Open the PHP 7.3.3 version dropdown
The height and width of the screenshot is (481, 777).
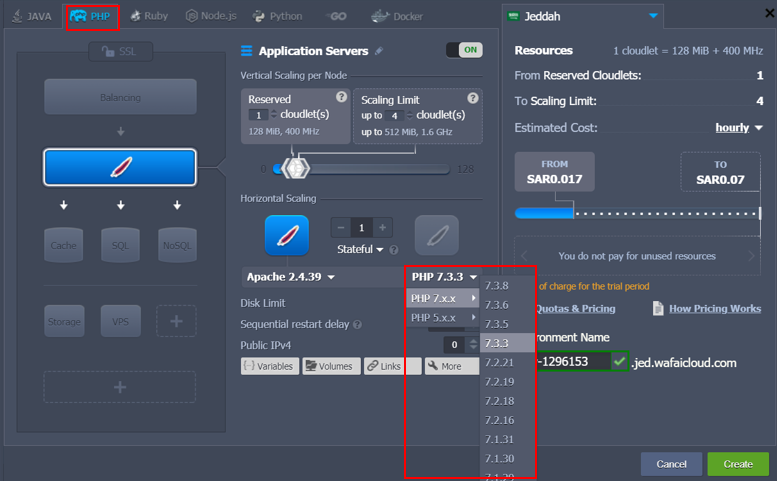(x=444, y=276)
